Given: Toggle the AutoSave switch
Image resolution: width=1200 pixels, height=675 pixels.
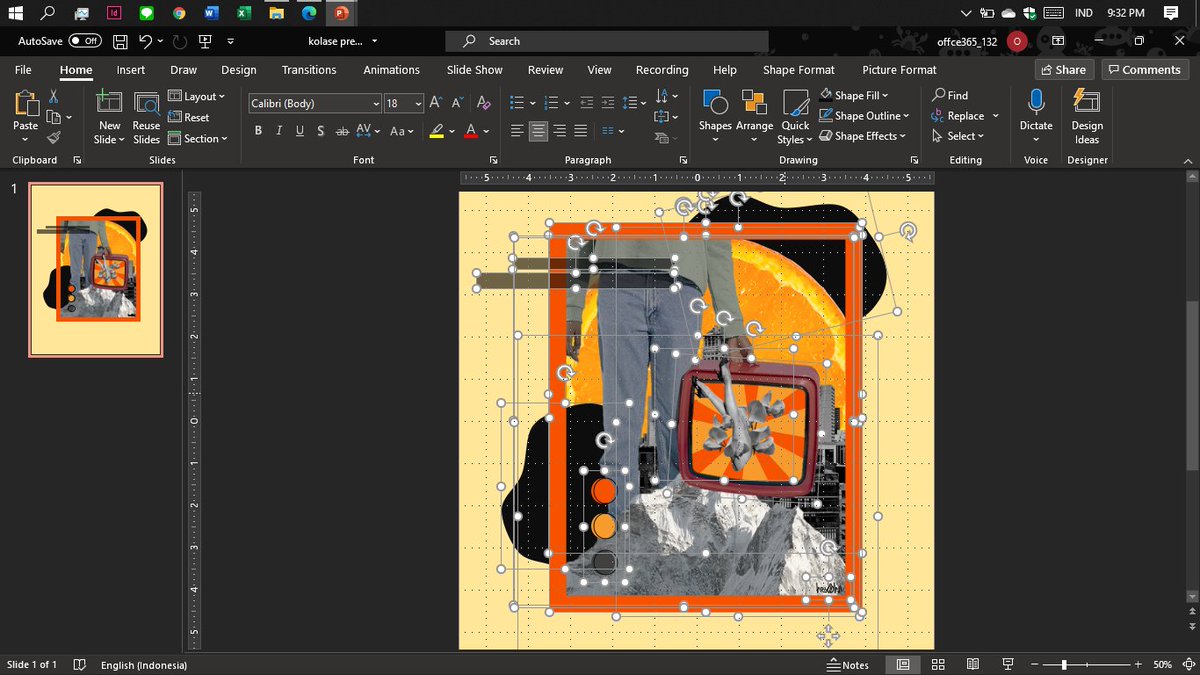Looking at the screenshot, I should point(85,41).
